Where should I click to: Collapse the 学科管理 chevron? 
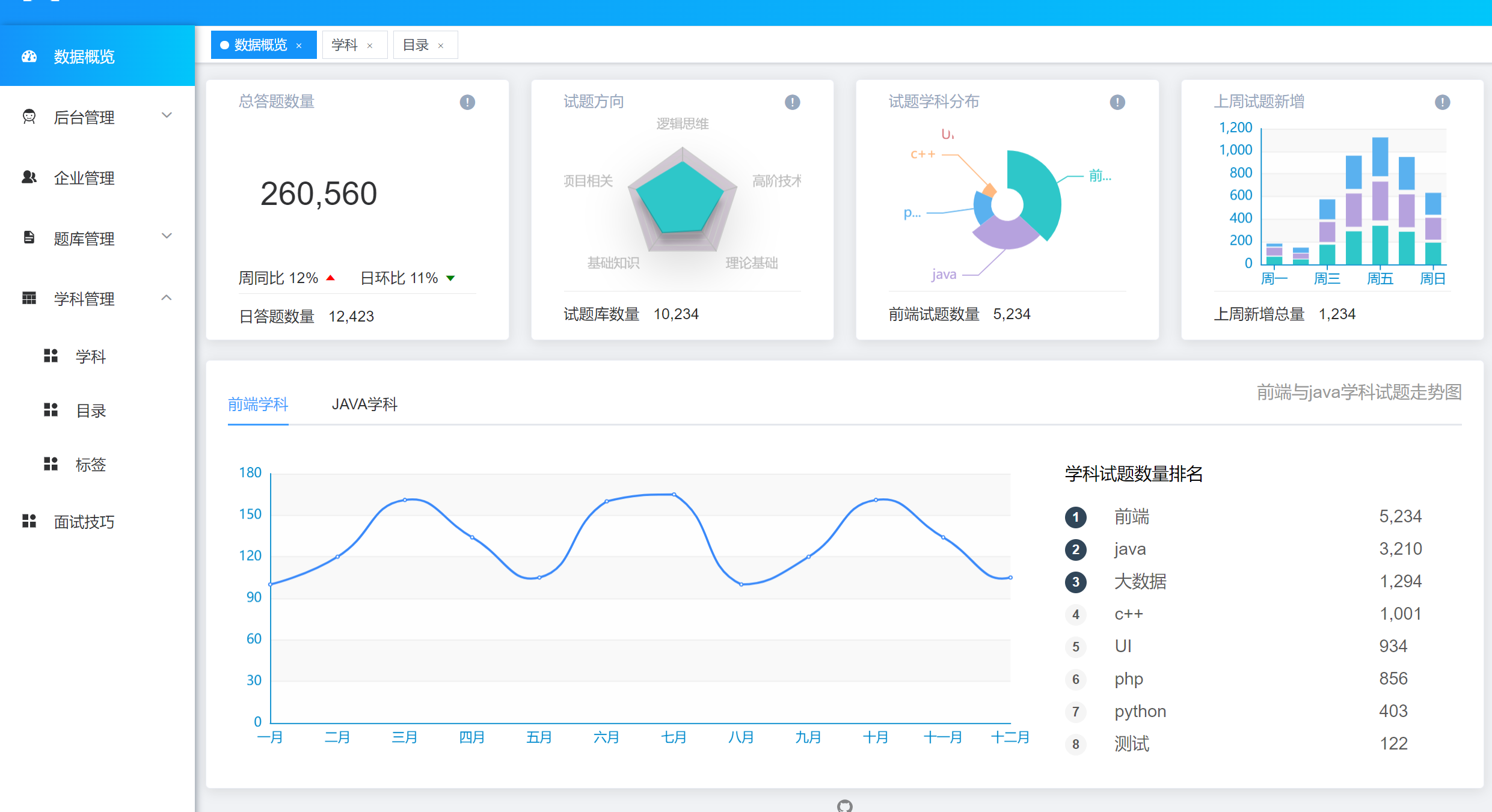[167, 298]
